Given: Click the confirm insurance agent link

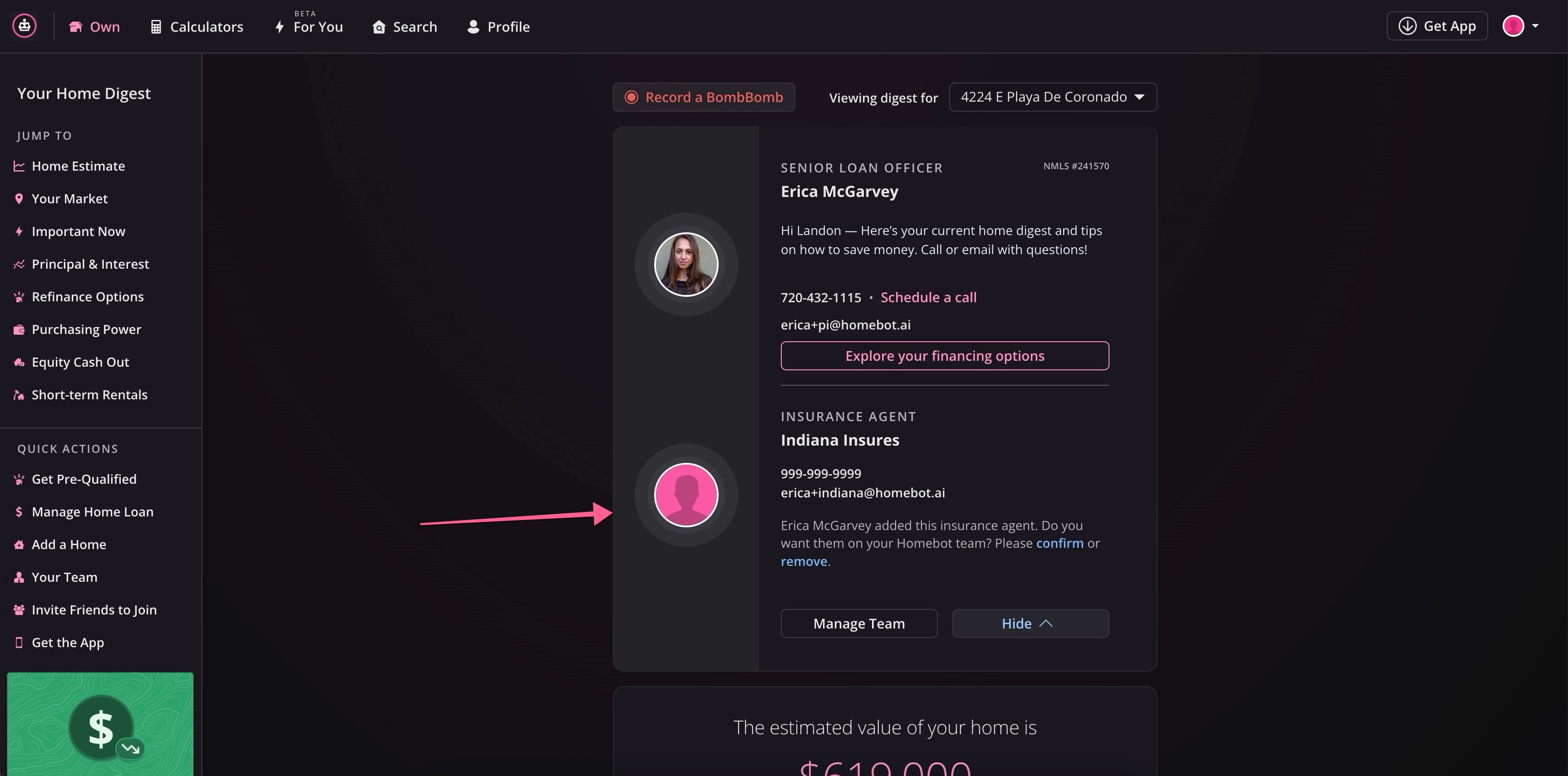Looking at the screenshot, I should [x=1059, y=543].
